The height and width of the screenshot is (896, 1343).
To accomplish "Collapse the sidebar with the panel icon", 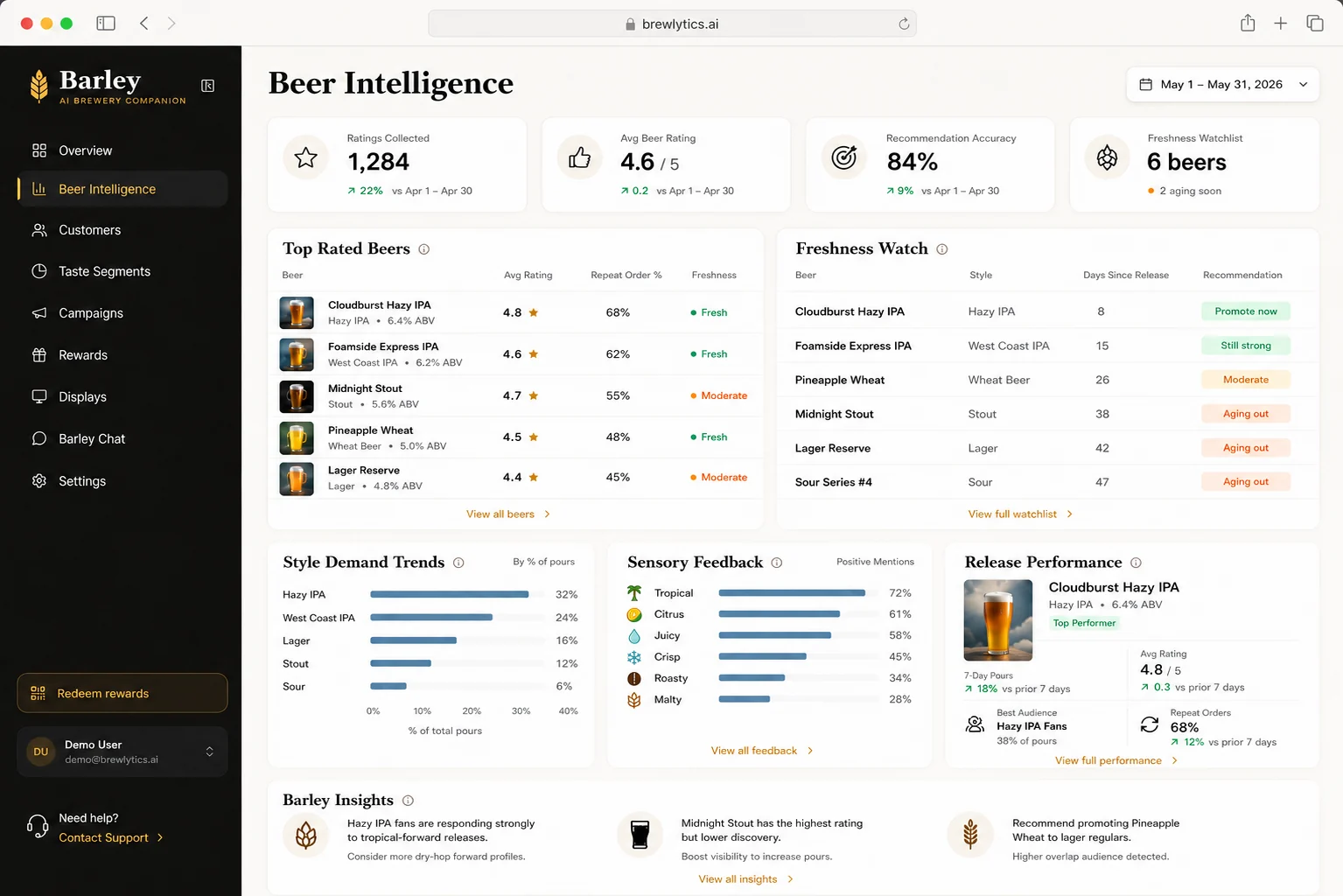I will (208, 86).
